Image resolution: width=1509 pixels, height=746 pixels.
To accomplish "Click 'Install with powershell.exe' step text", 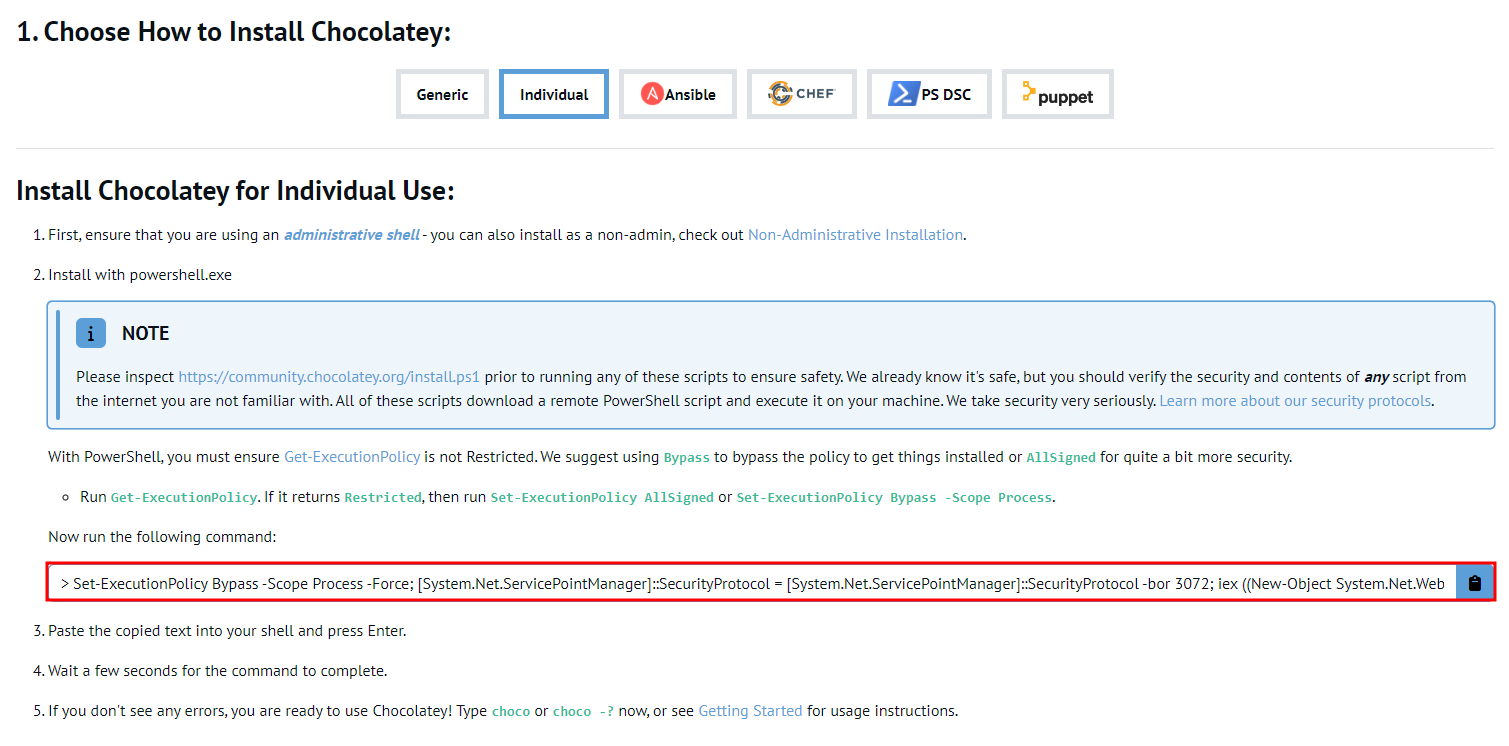I will coord(140,275).
